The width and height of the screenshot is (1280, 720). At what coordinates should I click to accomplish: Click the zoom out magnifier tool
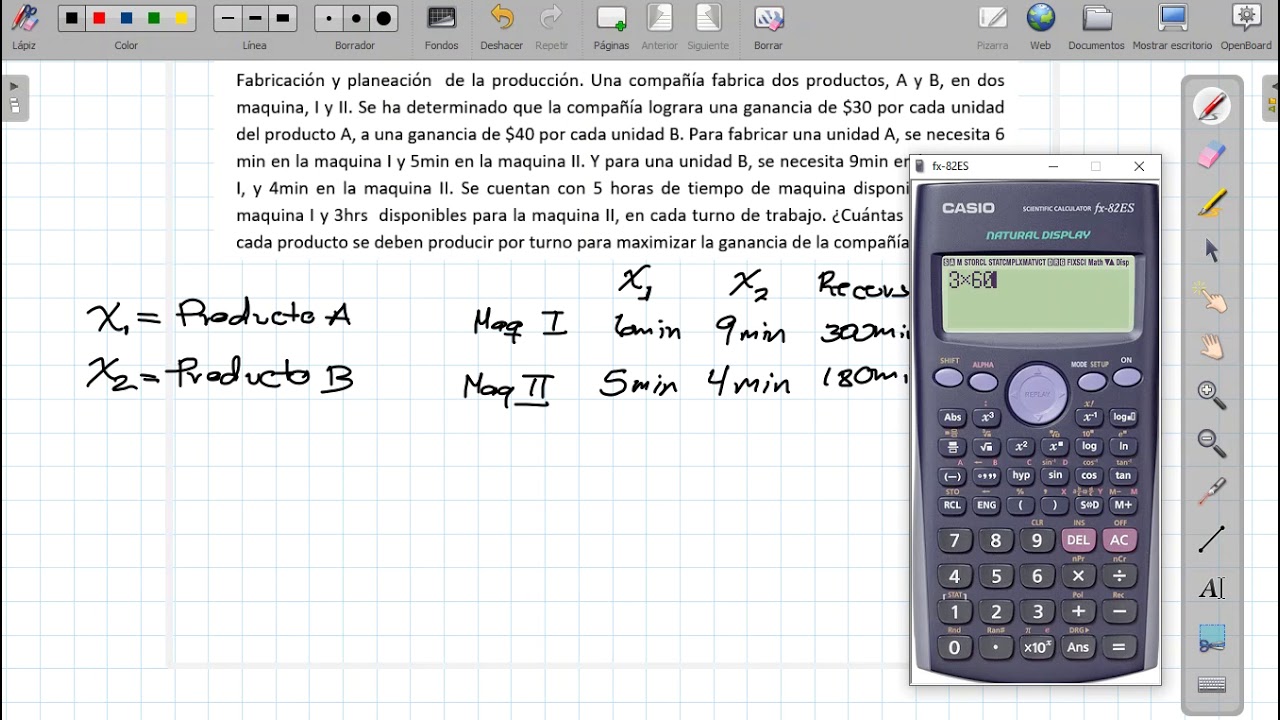pos(1212,443)
